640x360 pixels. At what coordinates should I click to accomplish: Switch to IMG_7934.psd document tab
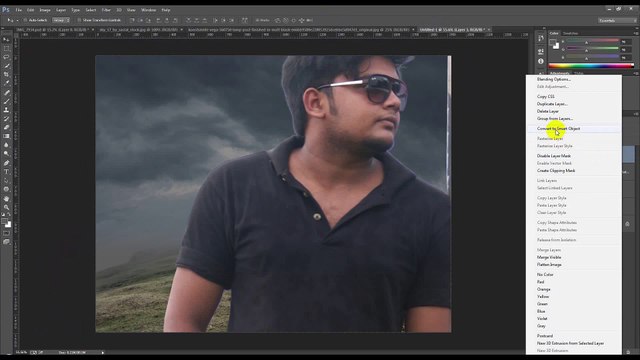[x=53, y=30]
